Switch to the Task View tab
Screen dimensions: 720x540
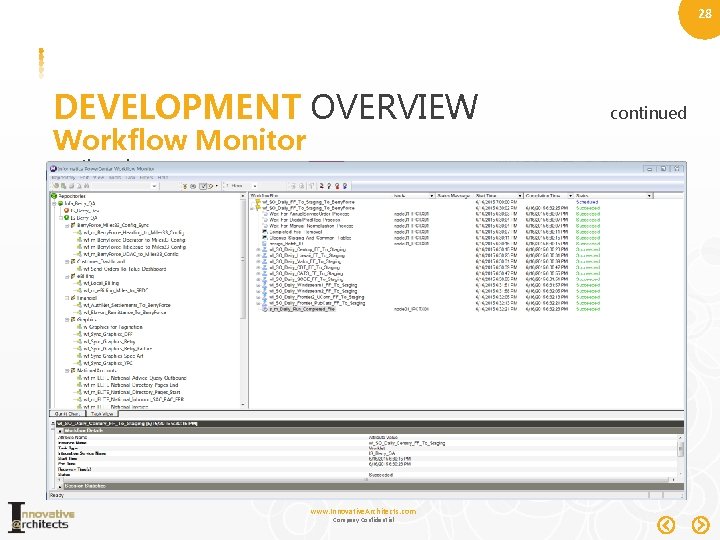coord(102,414)
